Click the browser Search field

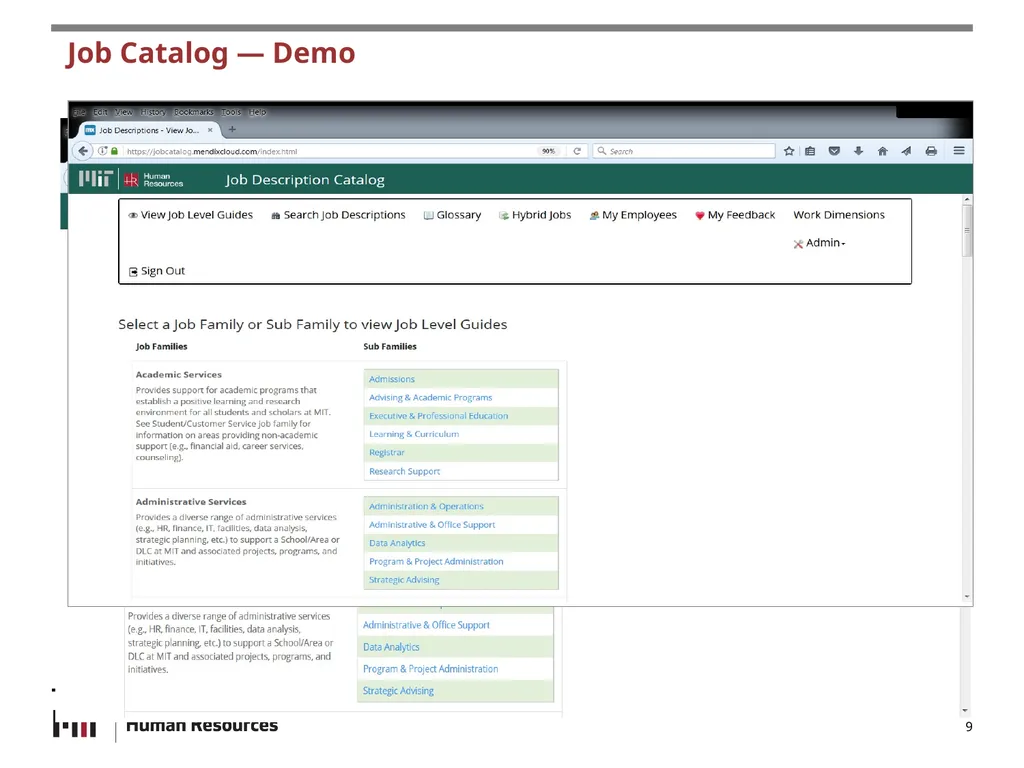[684, 151]
